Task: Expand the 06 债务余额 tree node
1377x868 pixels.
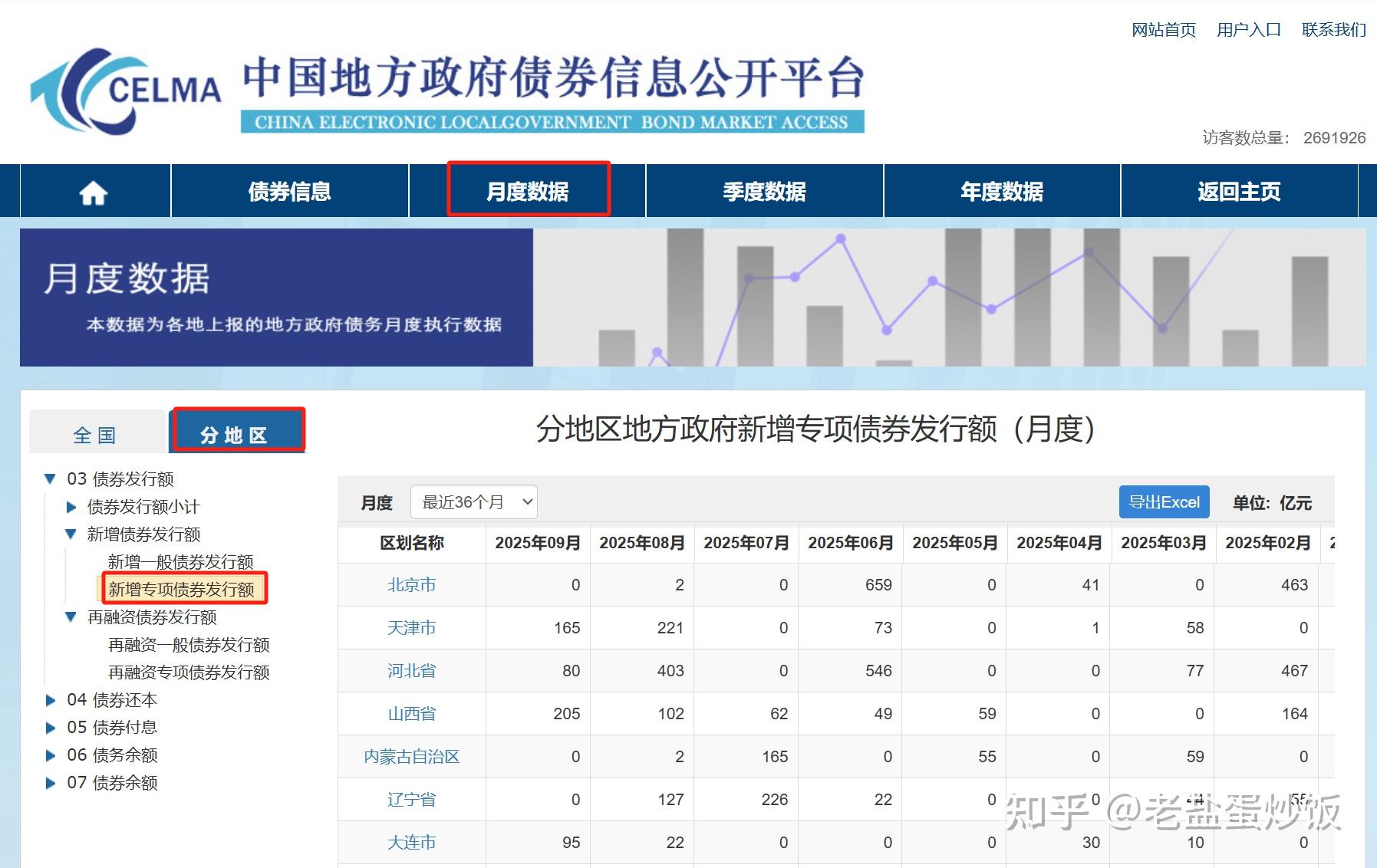Action: [50, 755]
